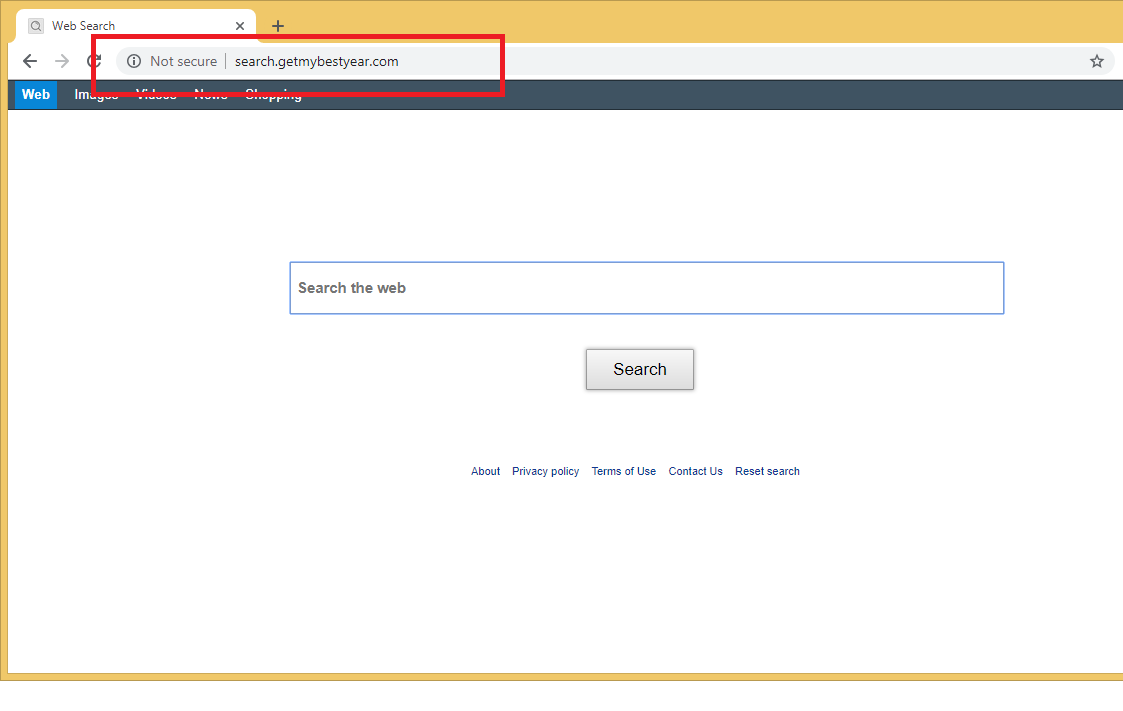
Task: Reload the current page
Action: coord(94,61)
